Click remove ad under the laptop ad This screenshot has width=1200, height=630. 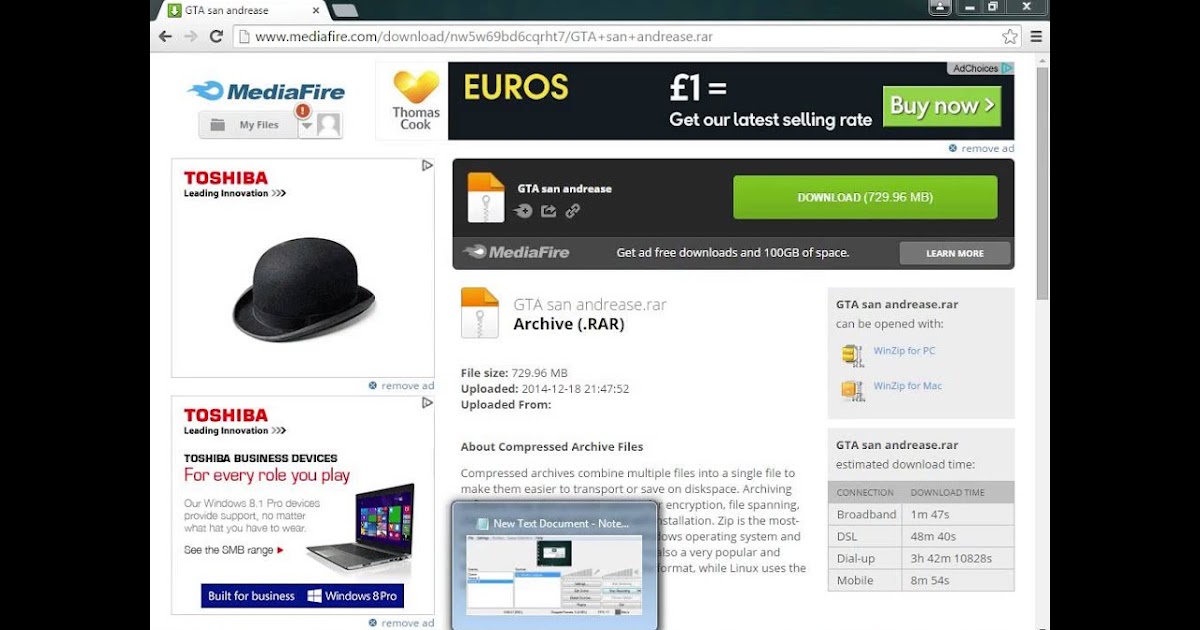[x=401, y=623]
